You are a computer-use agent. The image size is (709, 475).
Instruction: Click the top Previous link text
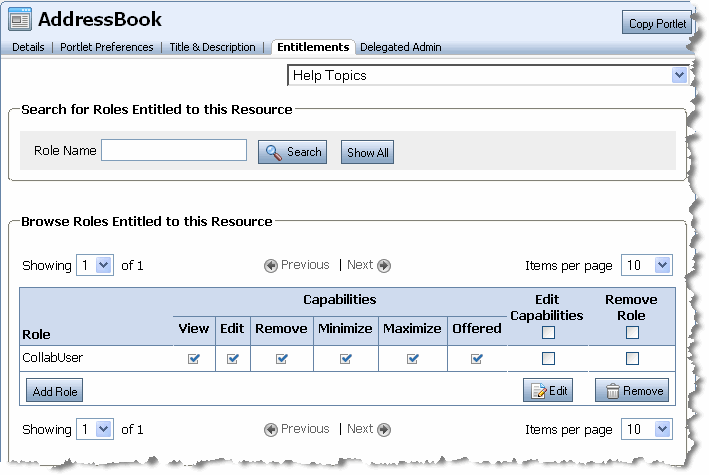(305, 265)
